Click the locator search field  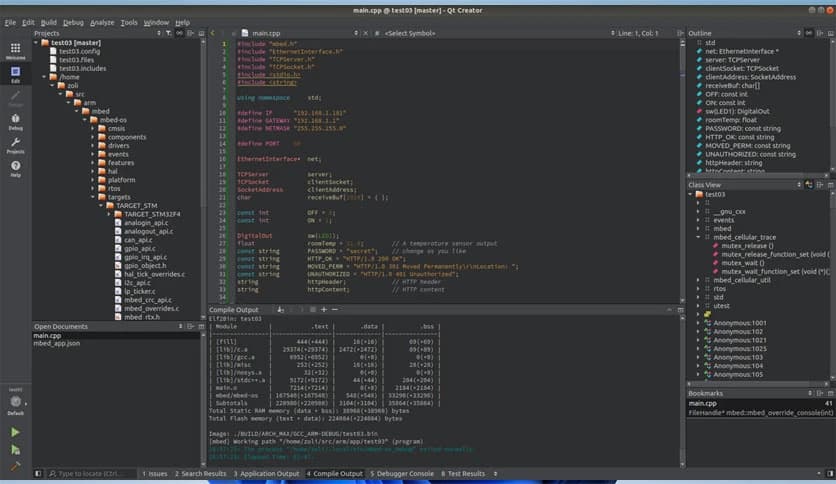pyautogui.click(x=91, y=473)
